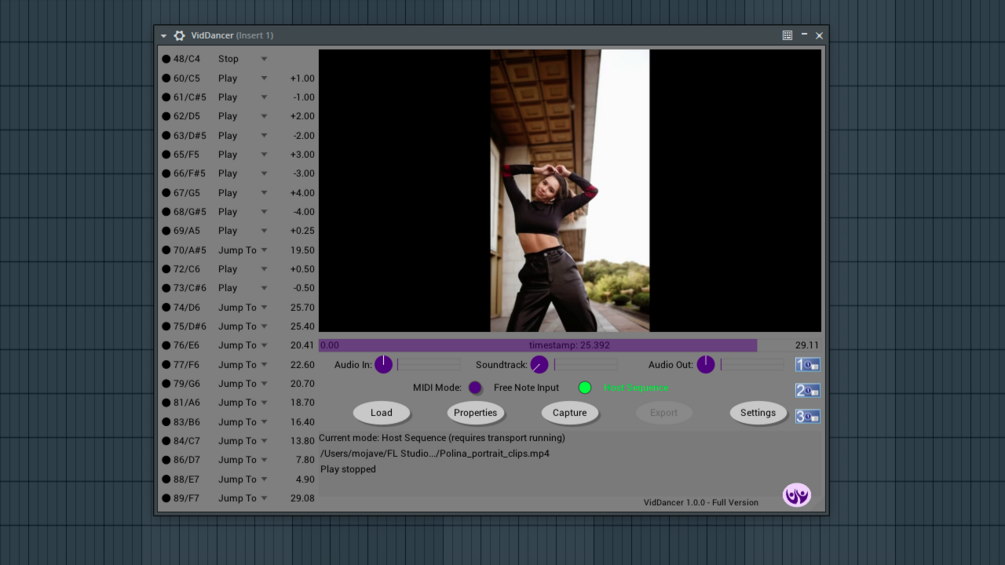Click the 72/C6 note label

187,269
